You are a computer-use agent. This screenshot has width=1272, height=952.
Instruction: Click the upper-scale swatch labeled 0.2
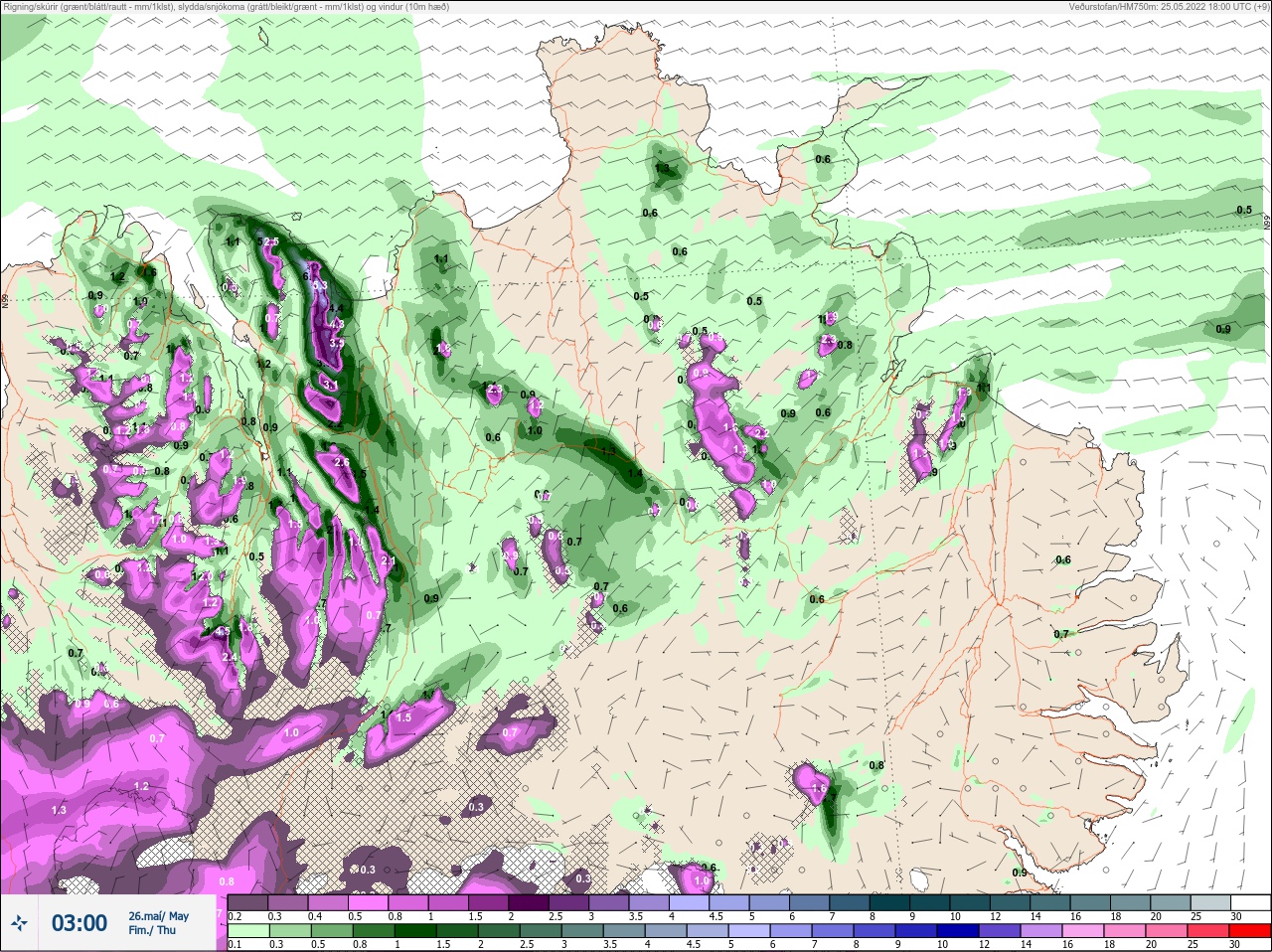pos(248,902)
